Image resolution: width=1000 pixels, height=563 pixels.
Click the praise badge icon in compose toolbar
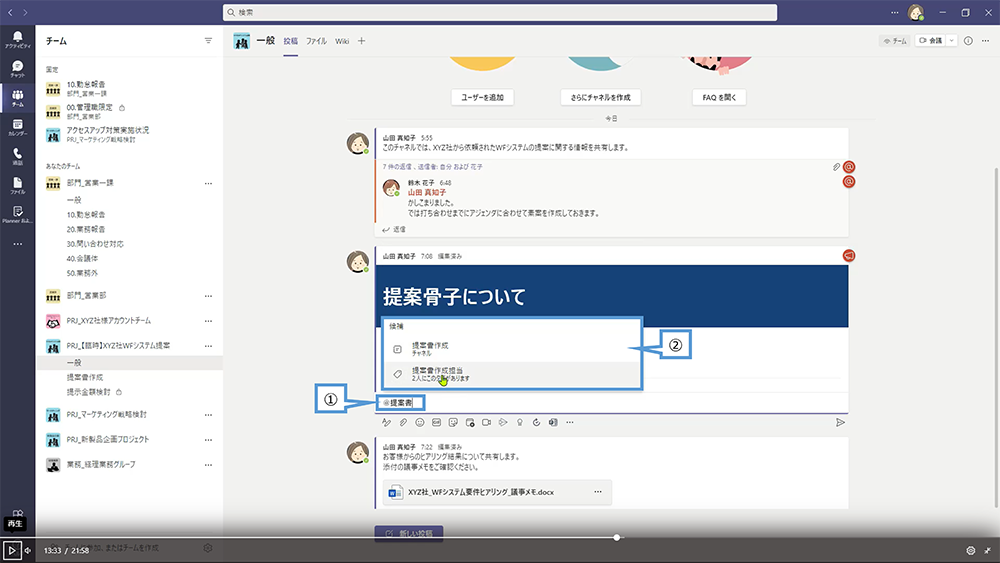520,422
